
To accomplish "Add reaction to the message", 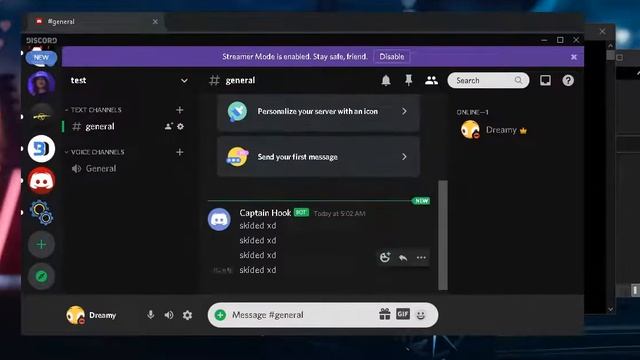I will click(x=384, y=258).
